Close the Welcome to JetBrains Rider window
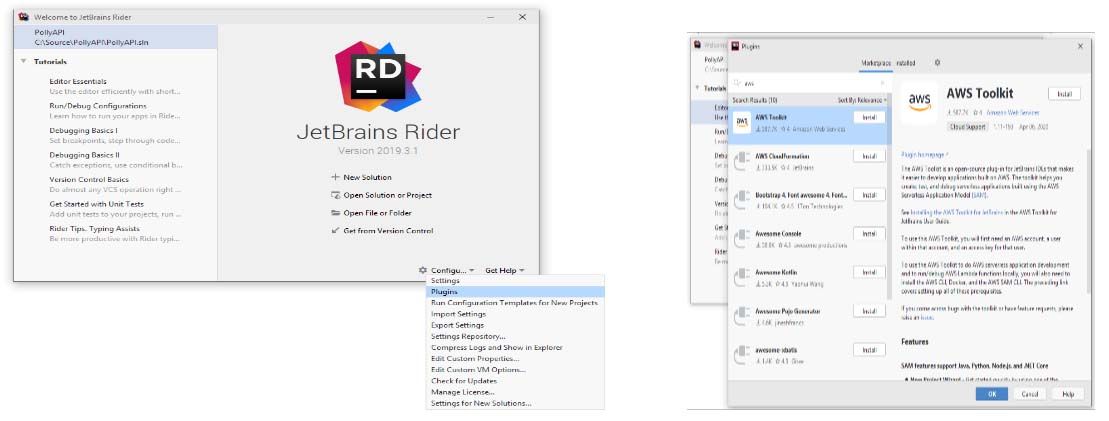Screen dimensions: 1109x421 pos(522,17)
